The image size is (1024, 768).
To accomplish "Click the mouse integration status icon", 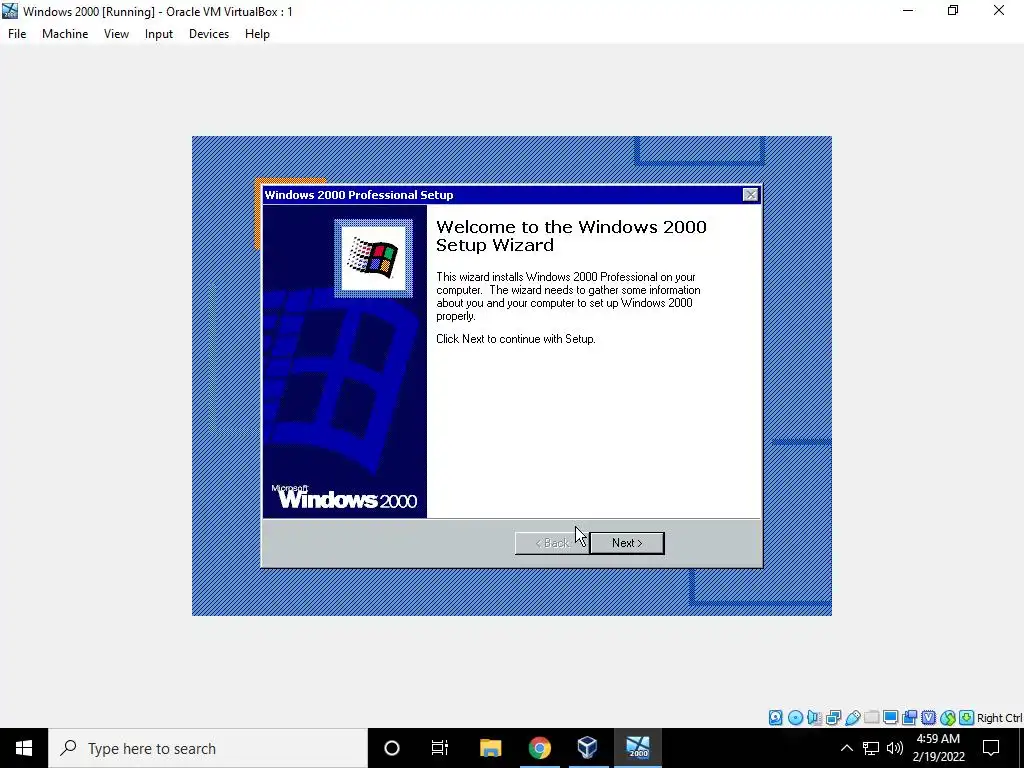I will [948, 718].
